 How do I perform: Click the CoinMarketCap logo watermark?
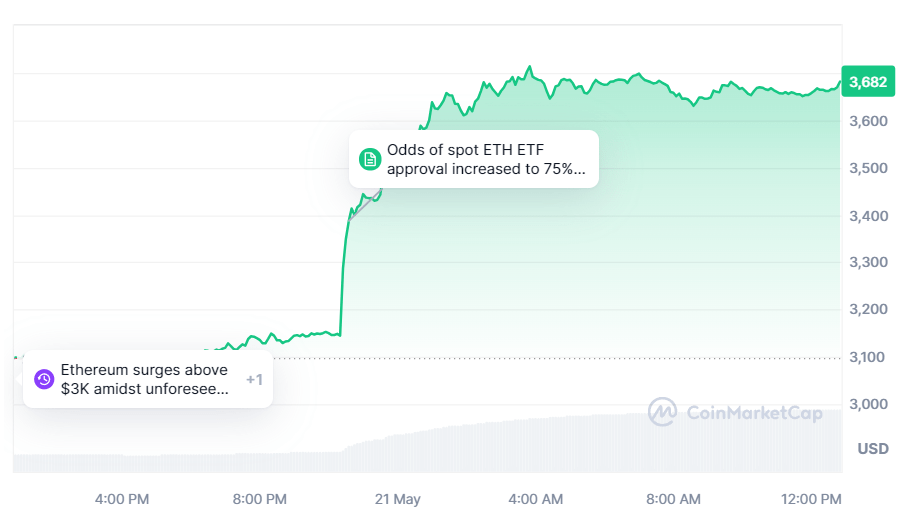coord(662,412)
